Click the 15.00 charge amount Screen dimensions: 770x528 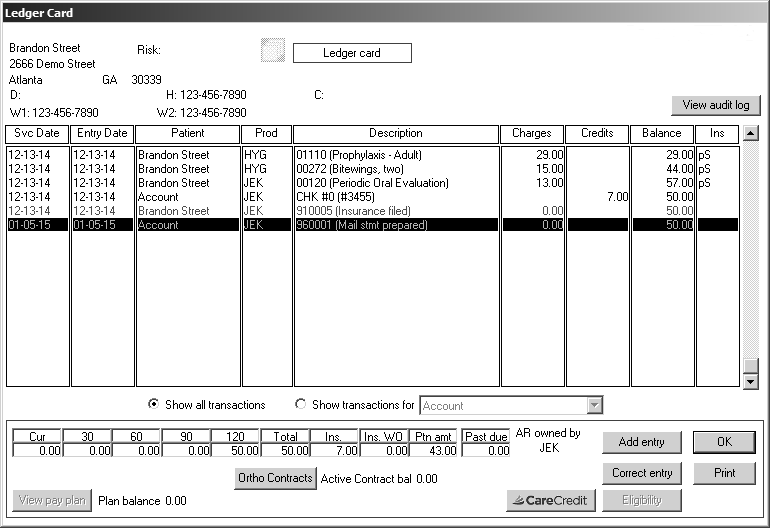(549, 169)
